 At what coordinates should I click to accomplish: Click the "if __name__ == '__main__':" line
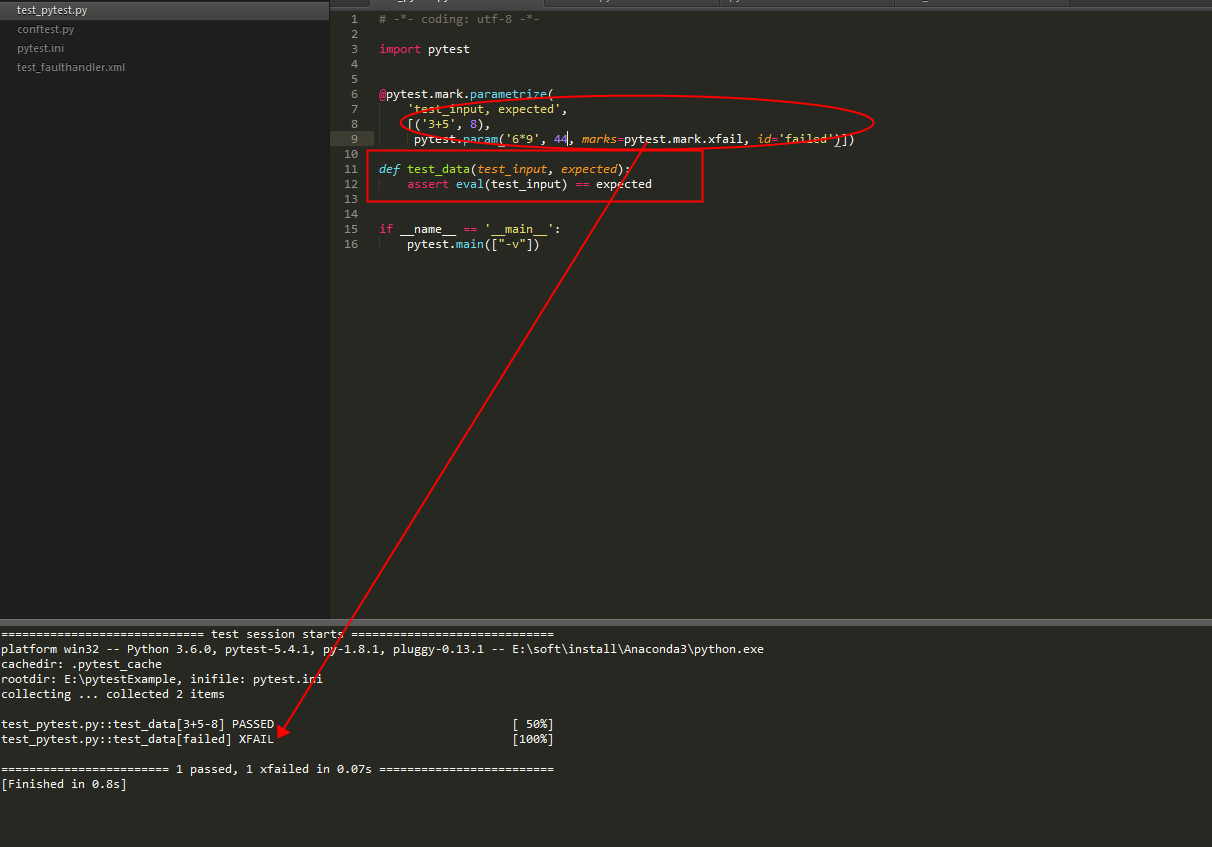[x=469, y=229]
